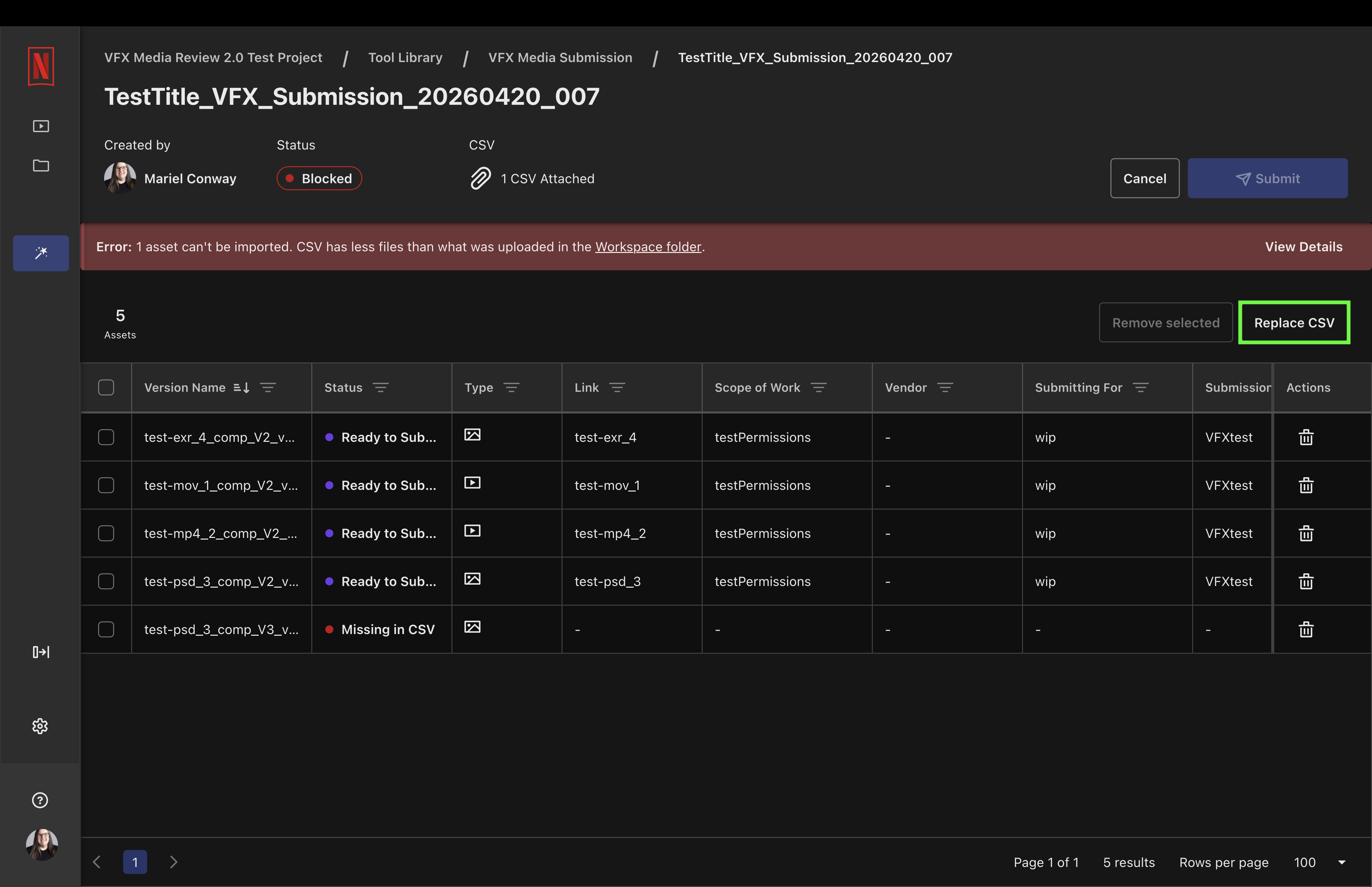Click the Ready to Sub... status for test-exr_4
Viewport: 1372px width, 887px height.
point(381,437)
